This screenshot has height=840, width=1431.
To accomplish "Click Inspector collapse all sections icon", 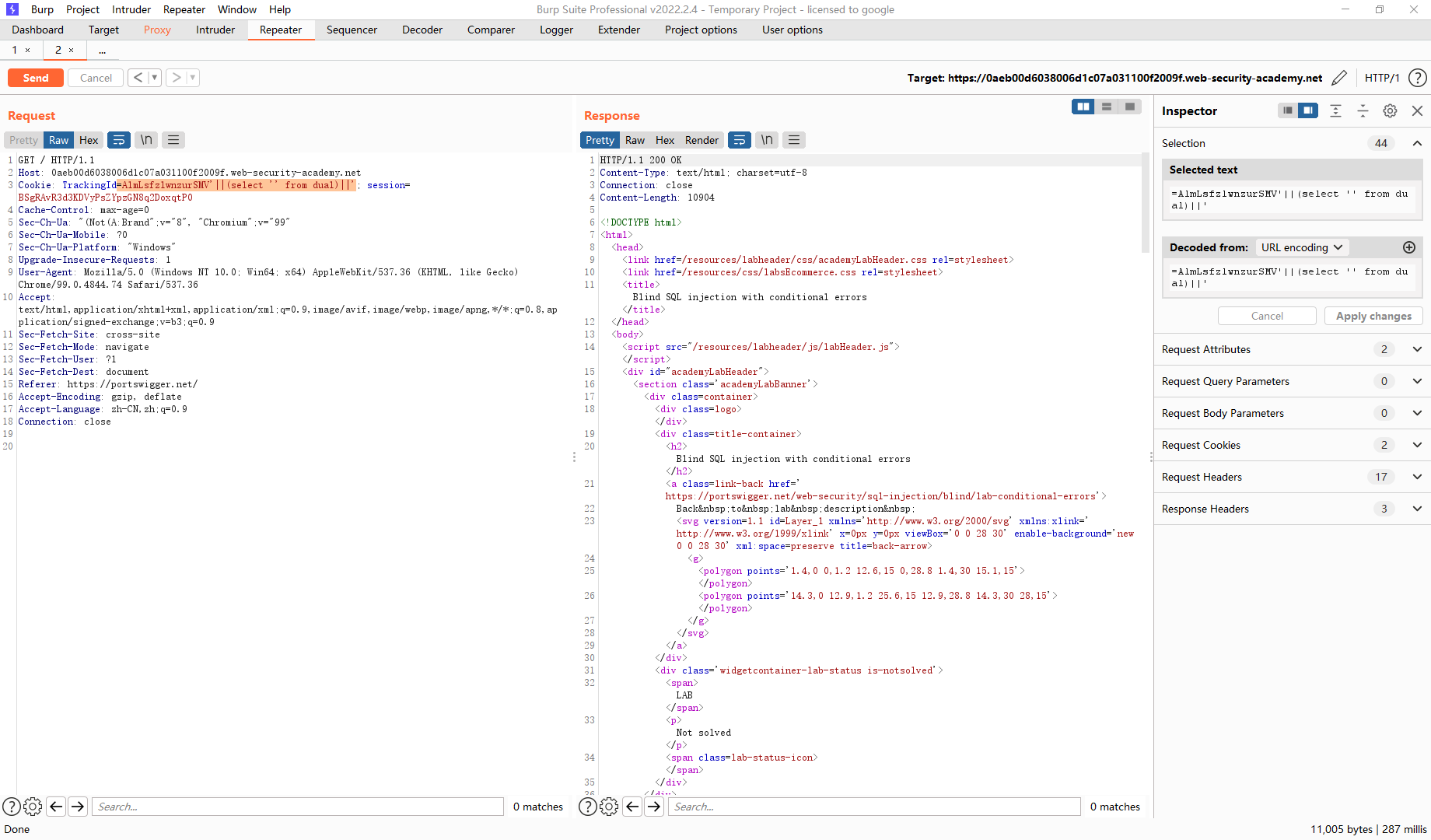I will [1363, 110].
